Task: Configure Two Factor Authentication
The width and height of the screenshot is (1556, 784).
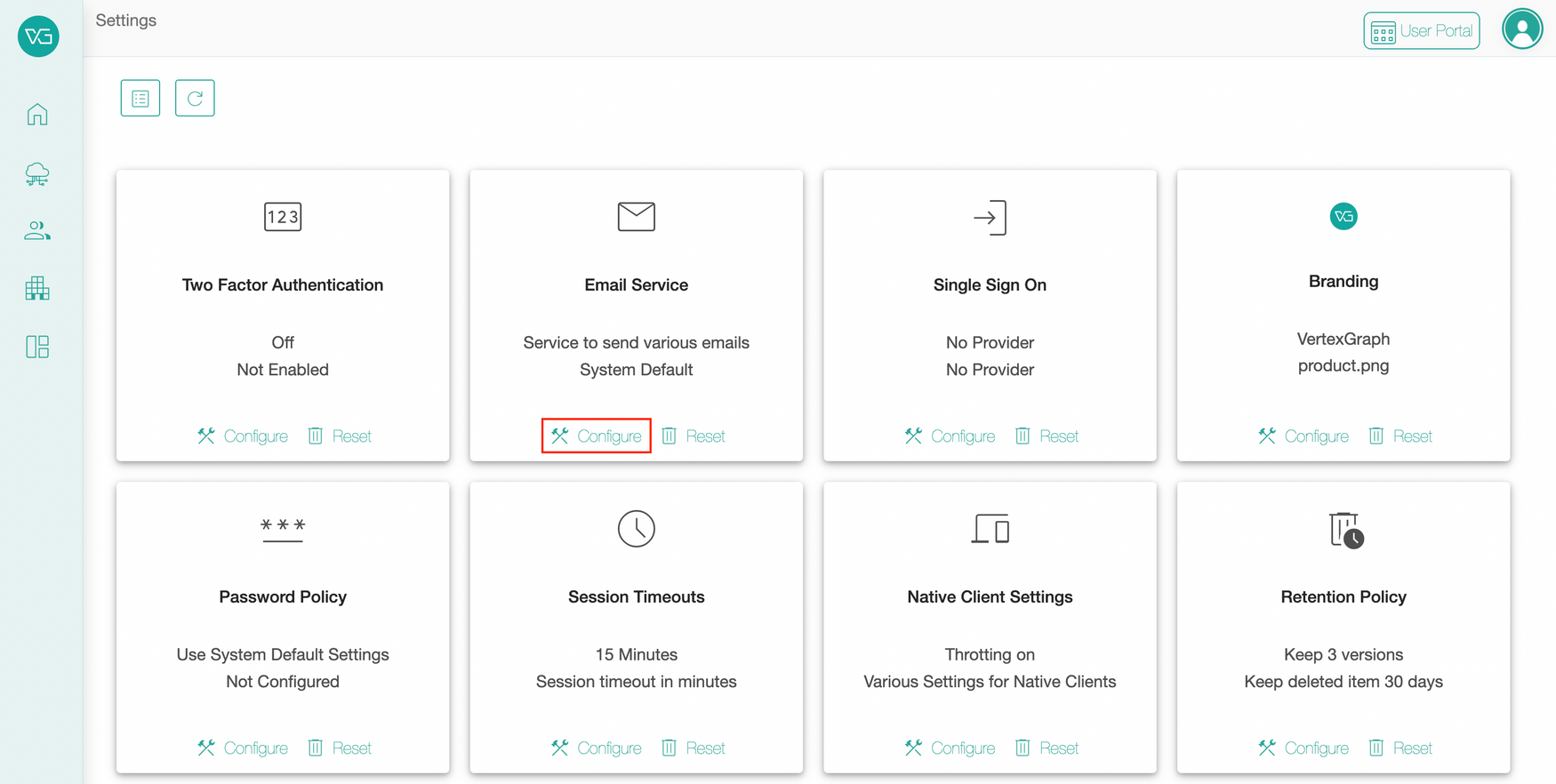Action: (x=243, y=436)
